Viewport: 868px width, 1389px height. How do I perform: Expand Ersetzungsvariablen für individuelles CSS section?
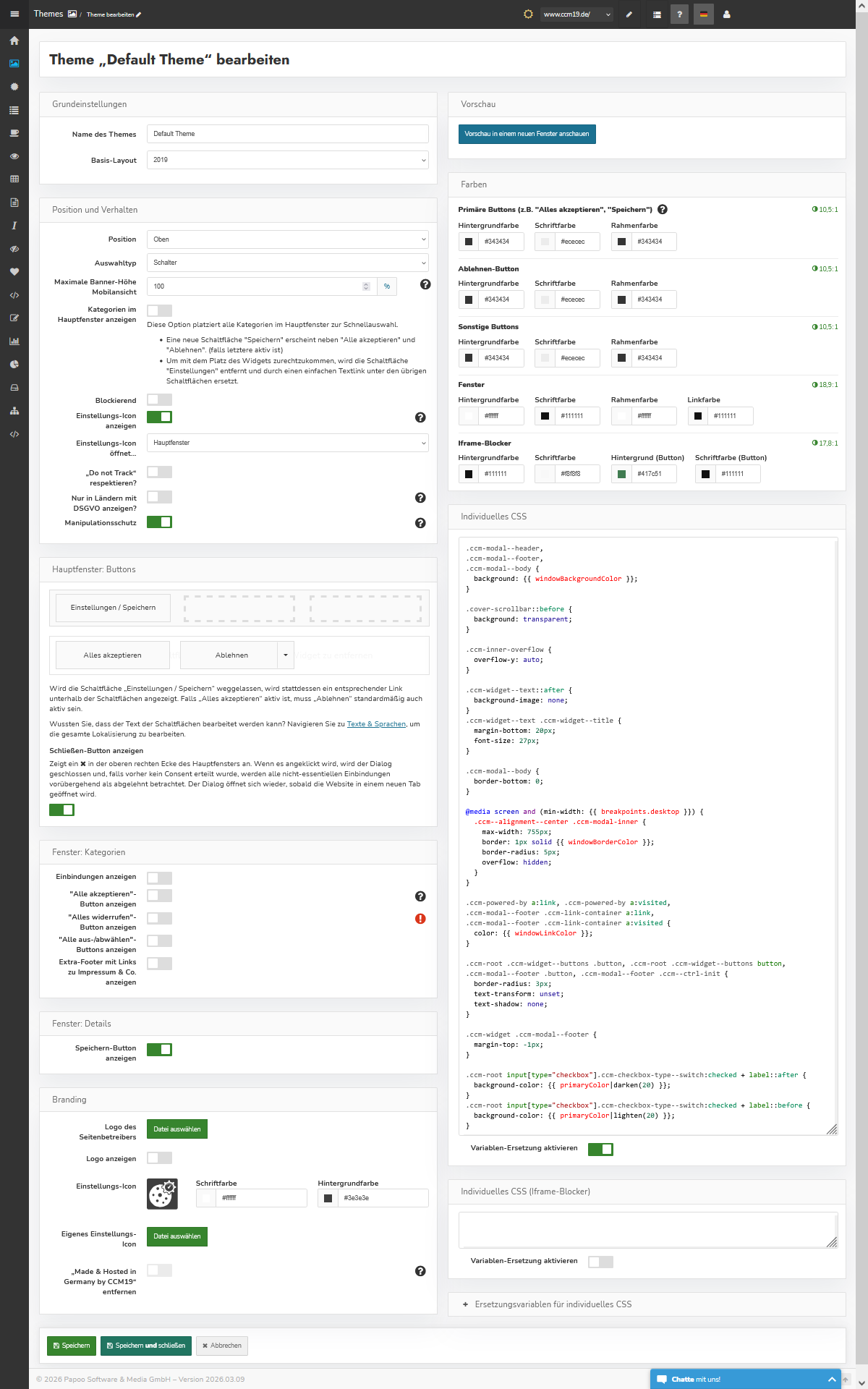coord(553,1304)
